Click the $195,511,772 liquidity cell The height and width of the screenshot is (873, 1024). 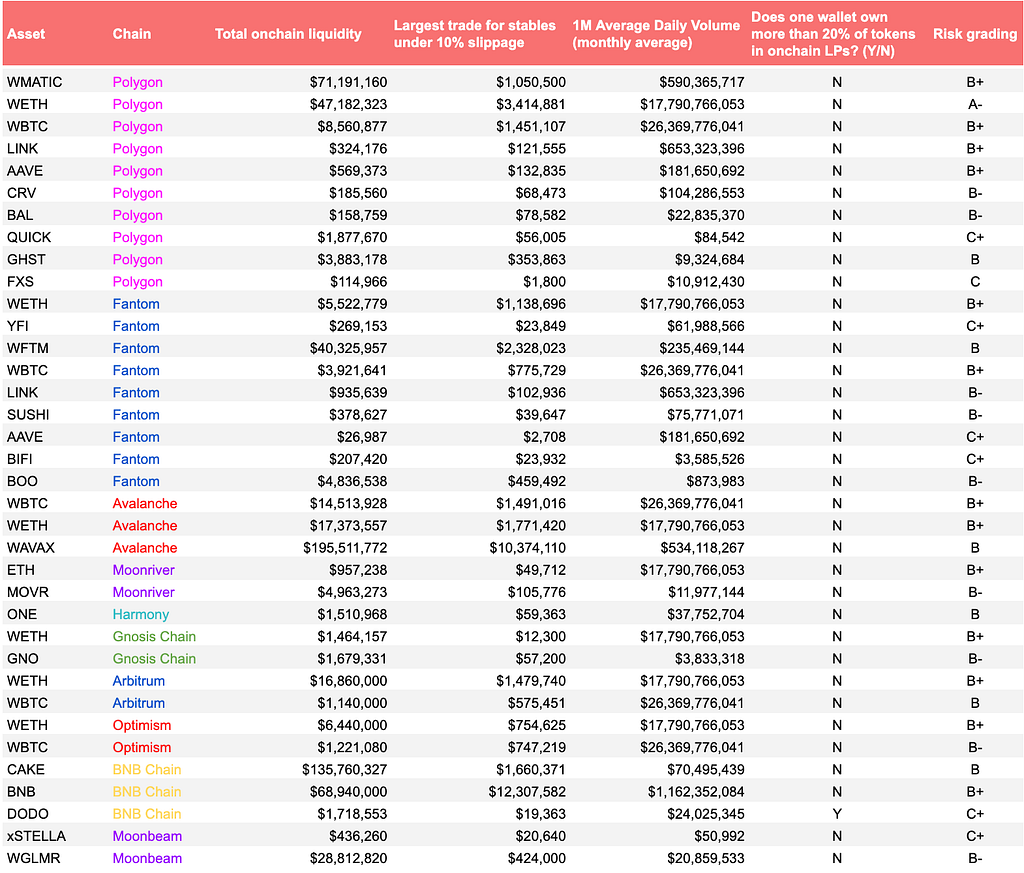coord(345,548)
